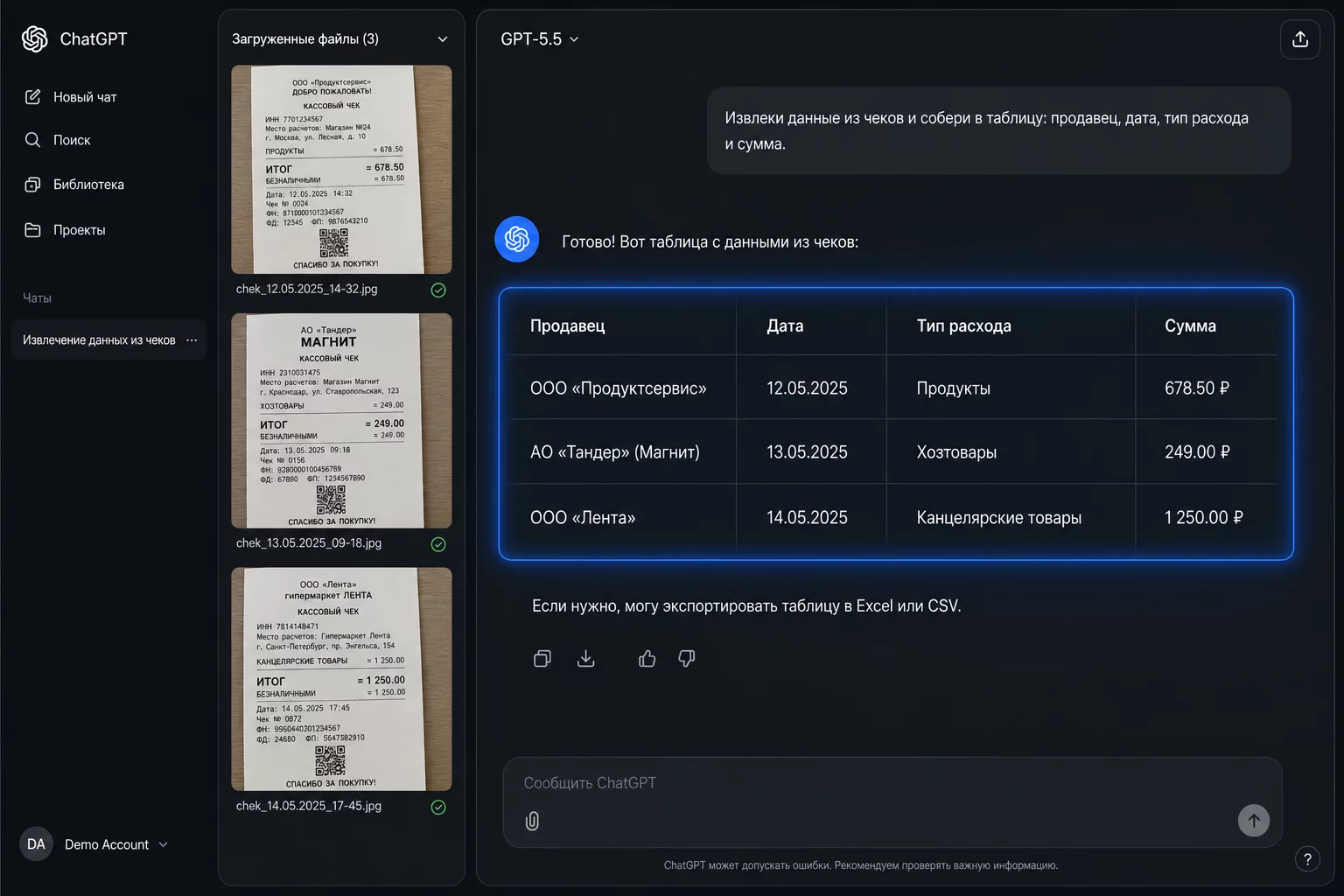Click the Тип расхода column header
The height and width of the screenshot is (896, 1344).
pyautogui.click(x=963, y=325)
